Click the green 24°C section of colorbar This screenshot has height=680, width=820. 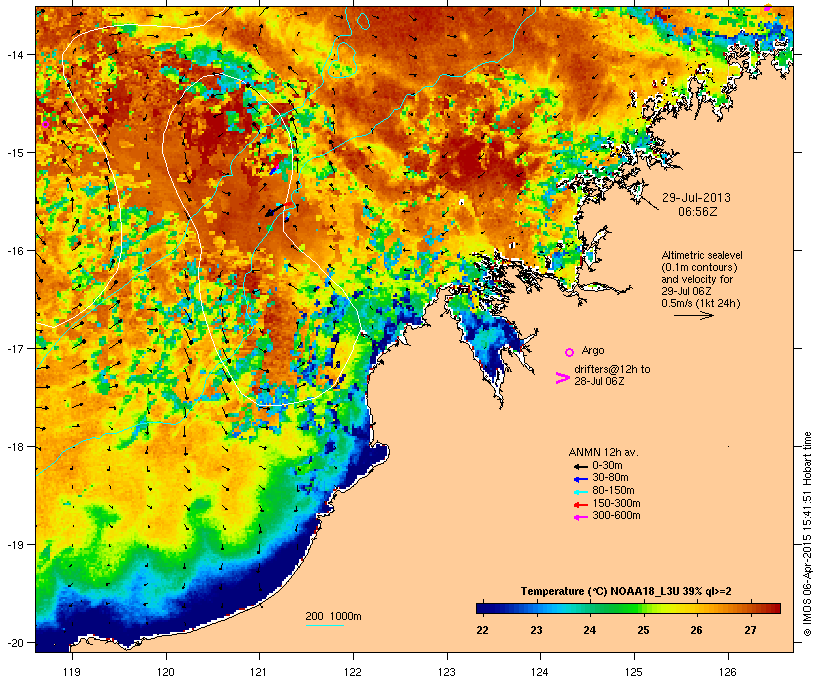pos(590,608)
